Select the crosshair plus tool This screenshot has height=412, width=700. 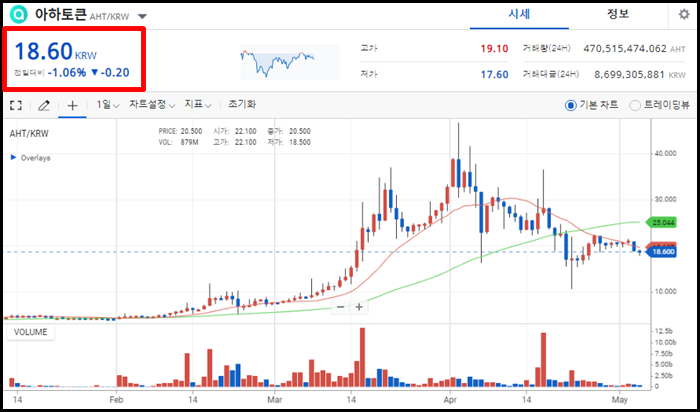72,105
